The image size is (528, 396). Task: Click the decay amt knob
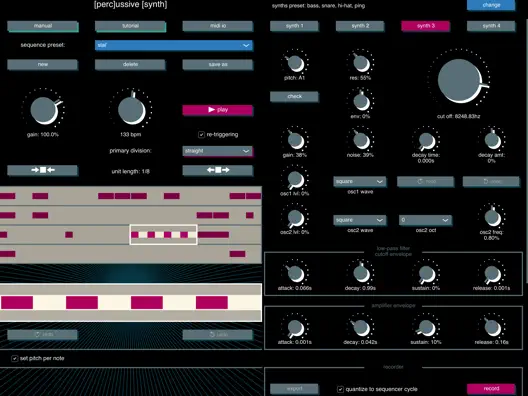point(492,140)
